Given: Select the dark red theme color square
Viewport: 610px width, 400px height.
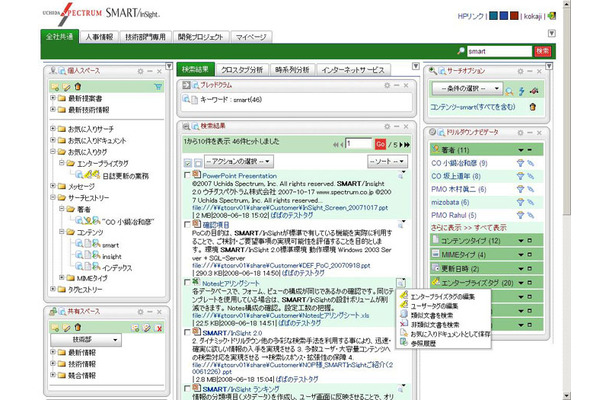Looking at the screenshot, I should tap(514, 16).
